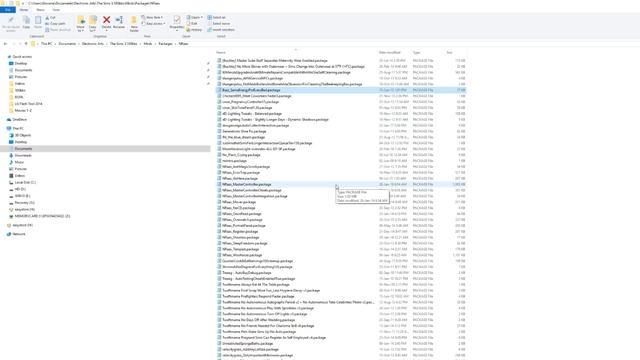This screenshot has height=360, width=640.
Task: Expand the recent locations dropdown arrow
Action: (20, 44)
